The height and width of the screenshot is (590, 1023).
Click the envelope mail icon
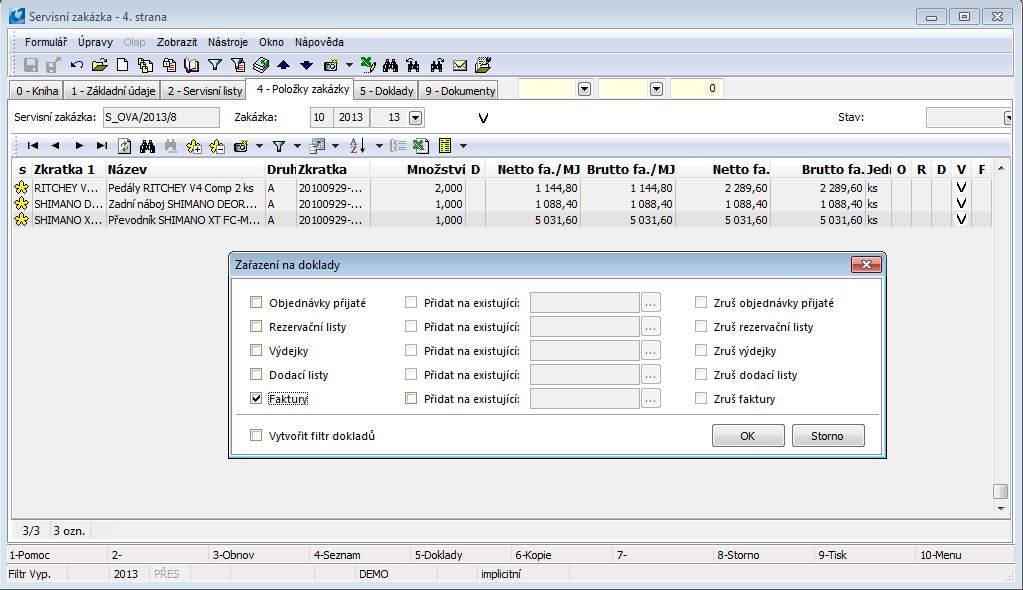[x=460, y=65]
